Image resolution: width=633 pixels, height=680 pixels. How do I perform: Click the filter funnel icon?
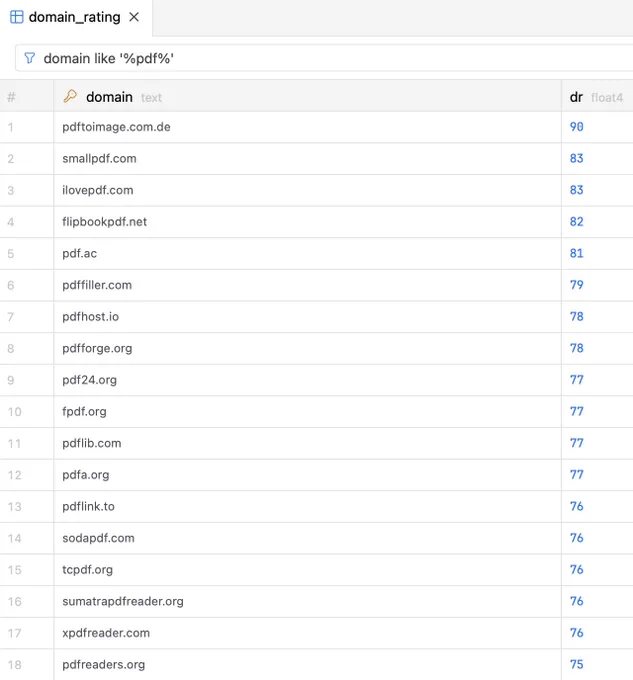29,58
